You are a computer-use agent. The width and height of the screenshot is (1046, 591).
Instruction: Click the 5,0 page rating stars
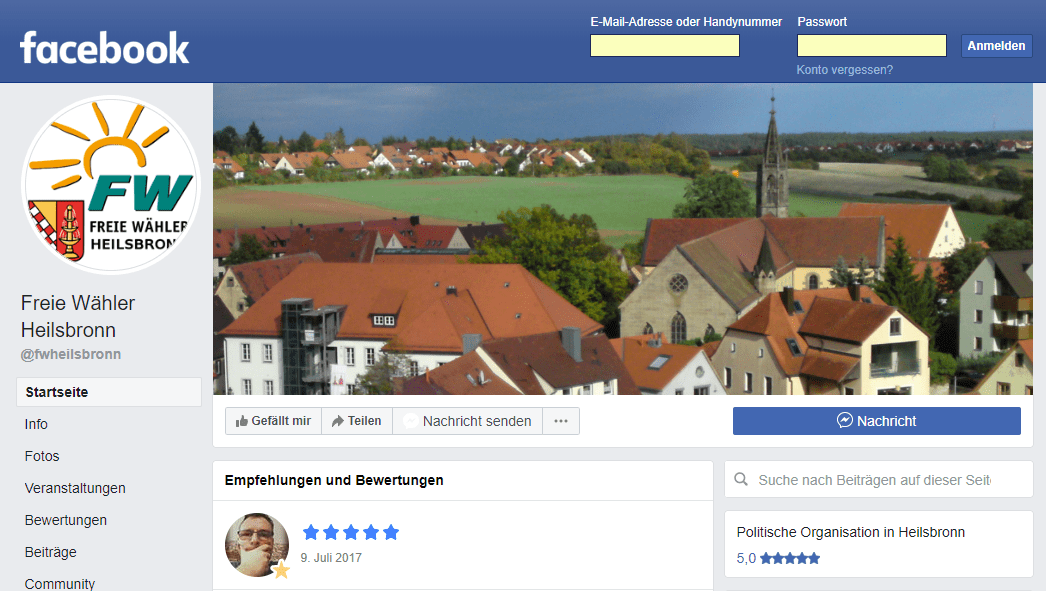(790, 558)
